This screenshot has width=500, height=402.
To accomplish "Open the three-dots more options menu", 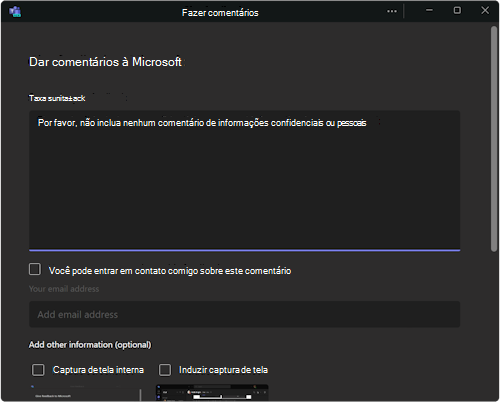I will [x=392, y=11].
